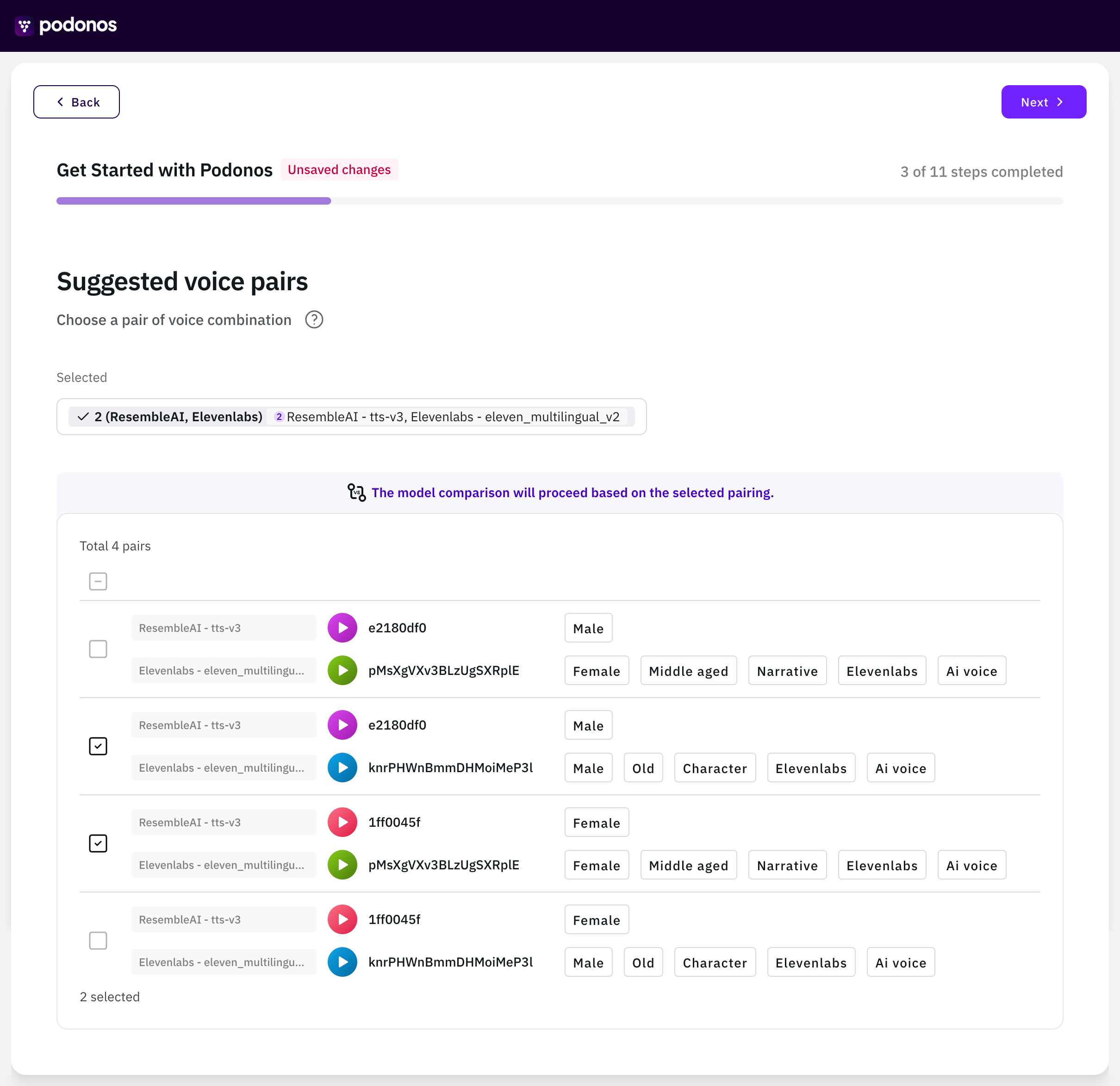The height and width of the screenshot is (1086, 1120).
Task: Play e2180df0 voice in second pair
Action: coord(342,725)
